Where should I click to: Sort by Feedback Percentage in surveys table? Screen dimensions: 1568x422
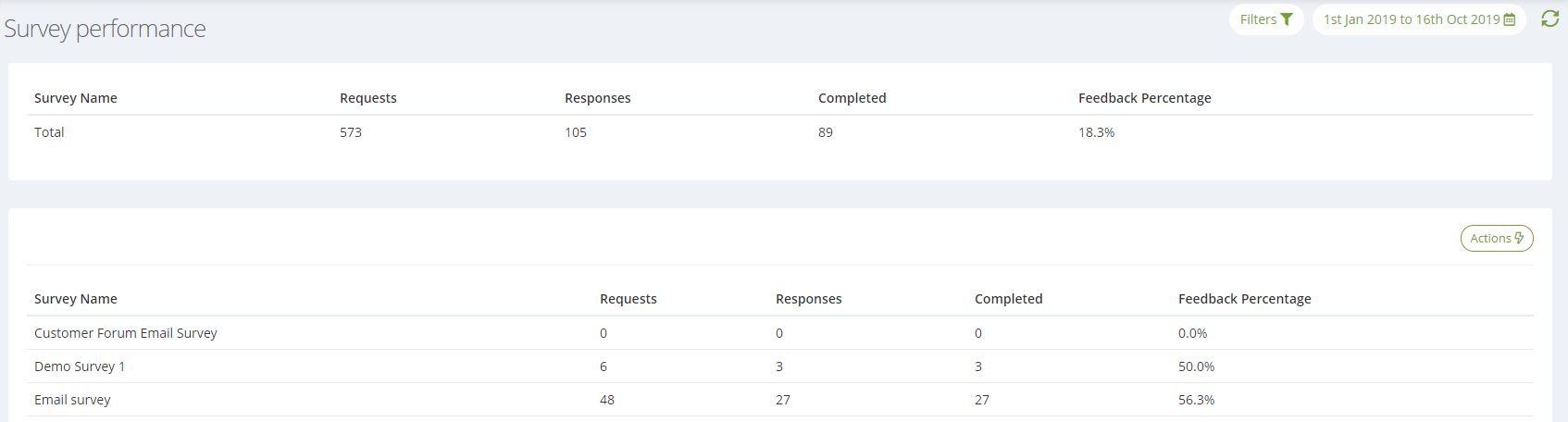tap(1245, 299)
